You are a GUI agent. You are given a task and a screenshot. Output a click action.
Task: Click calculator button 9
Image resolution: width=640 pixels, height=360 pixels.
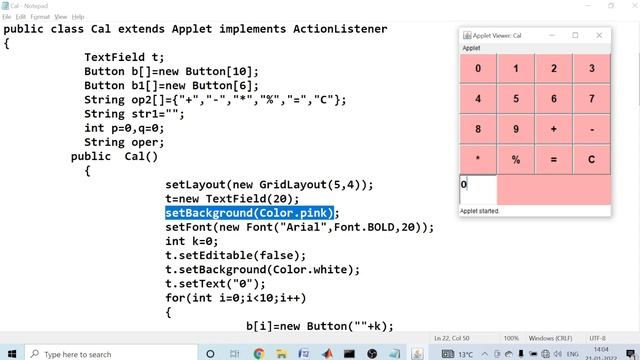click(x=516, y=129)
